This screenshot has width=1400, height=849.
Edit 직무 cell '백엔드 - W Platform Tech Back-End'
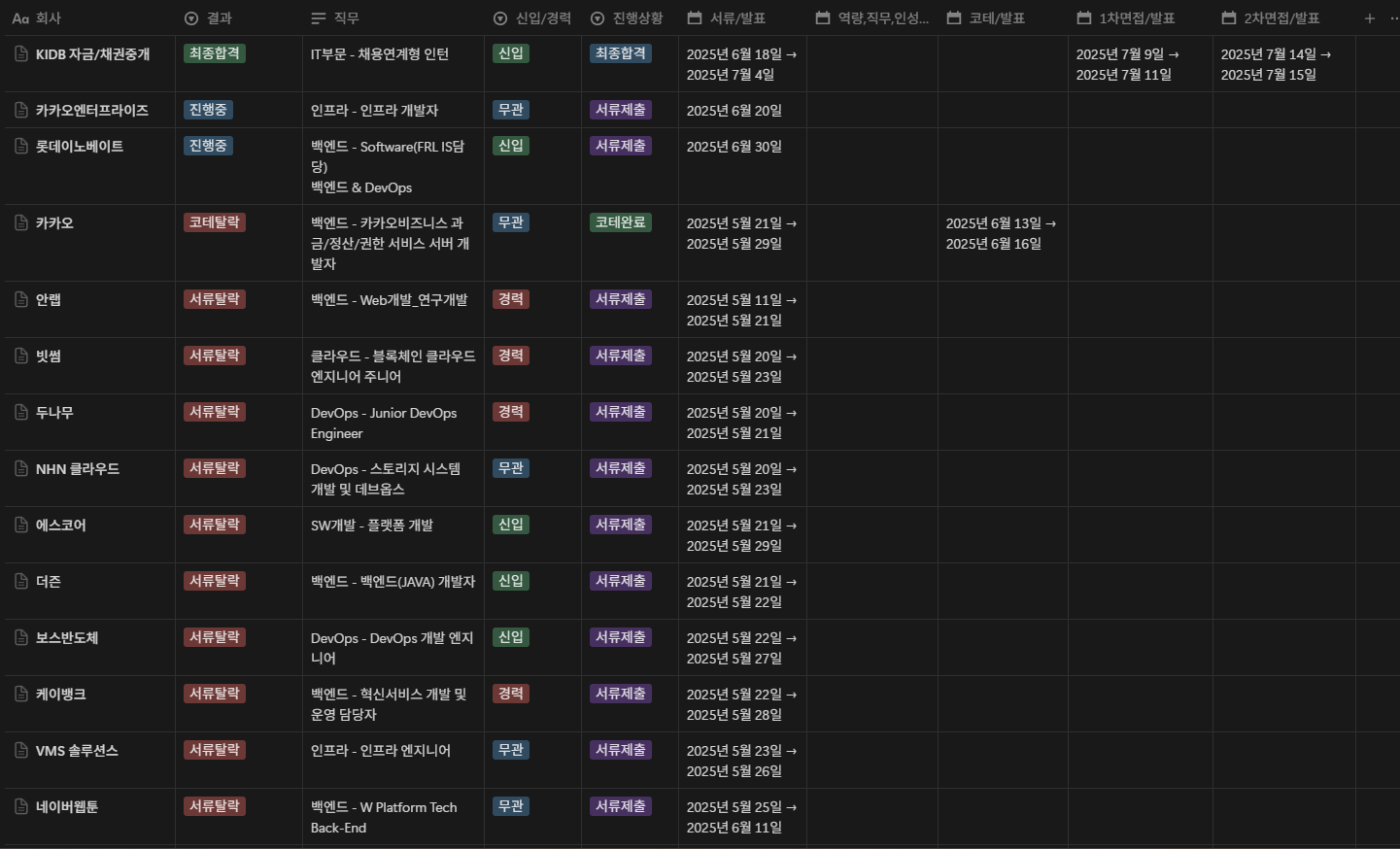click(x=384, y=818)
